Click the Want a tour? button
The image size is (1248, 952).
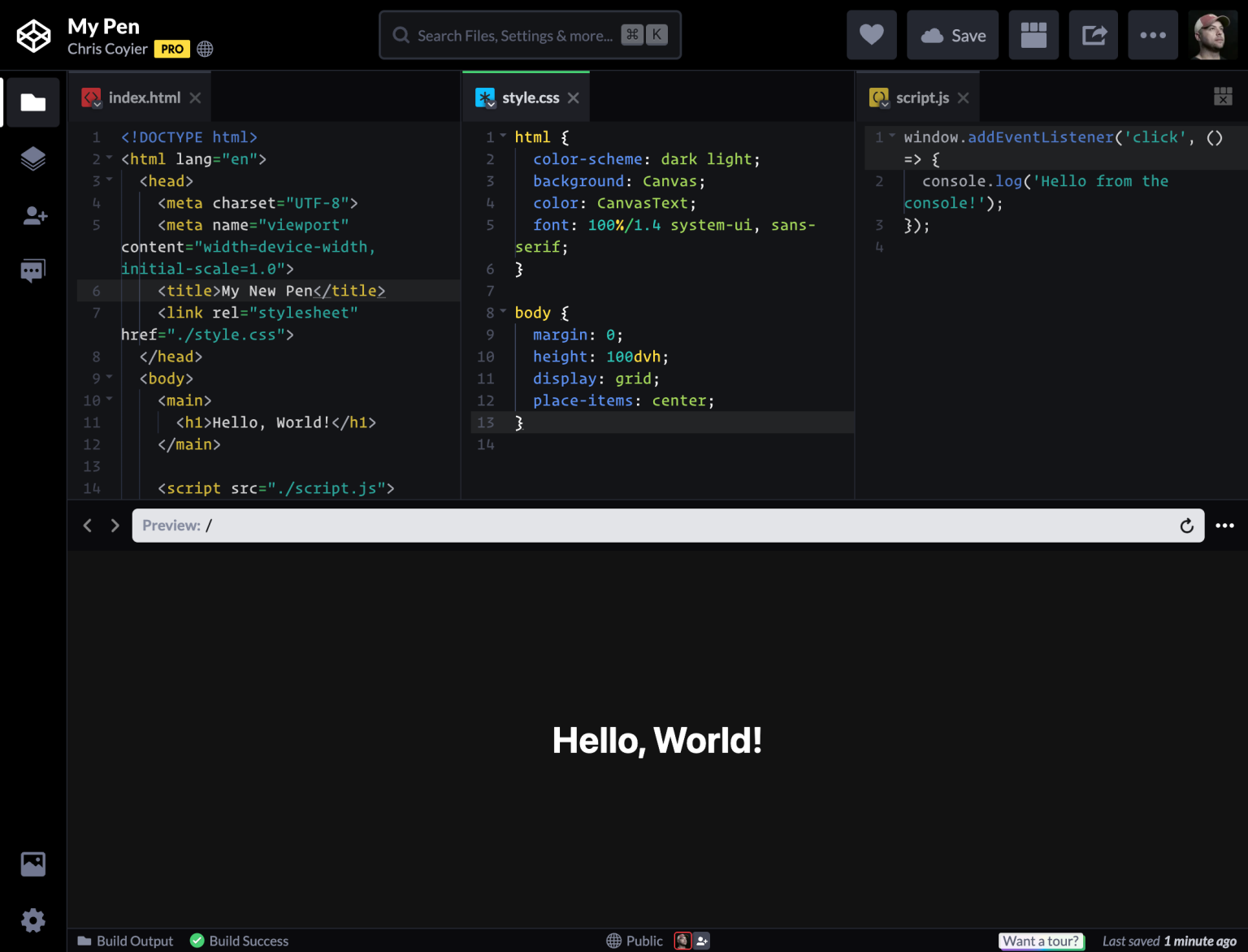coord(1041,940)
